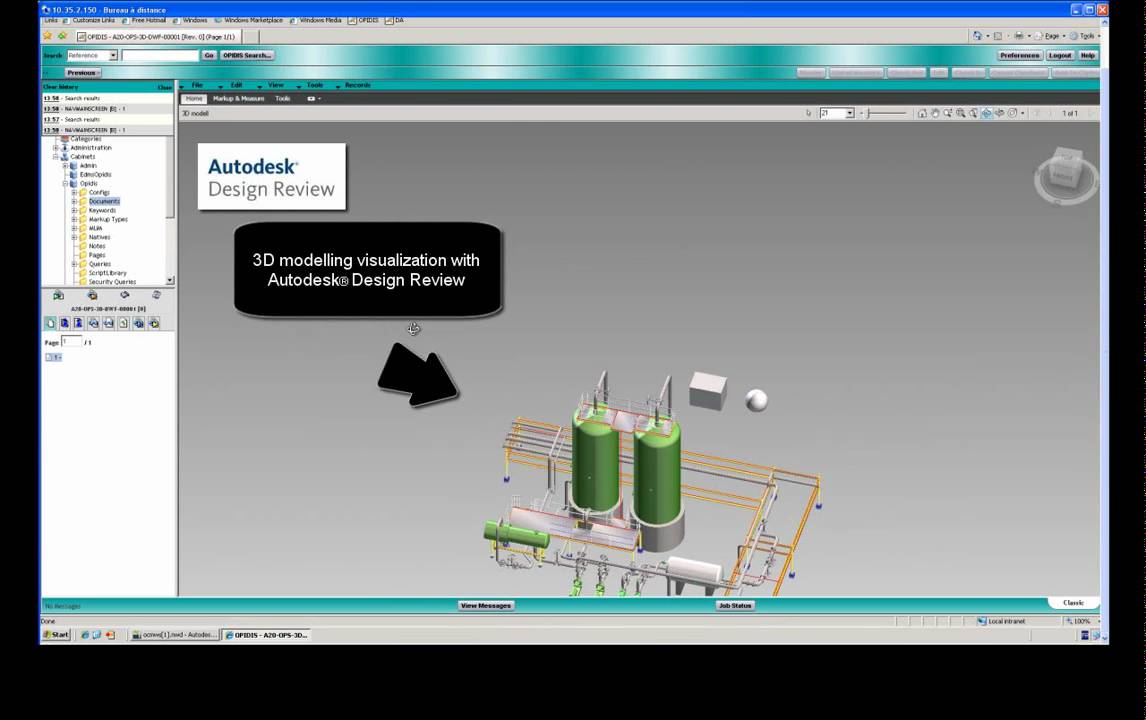Click the Home view icon in viewer toolbar
This screenshot has height=720, width=1146.
[922, 113]
